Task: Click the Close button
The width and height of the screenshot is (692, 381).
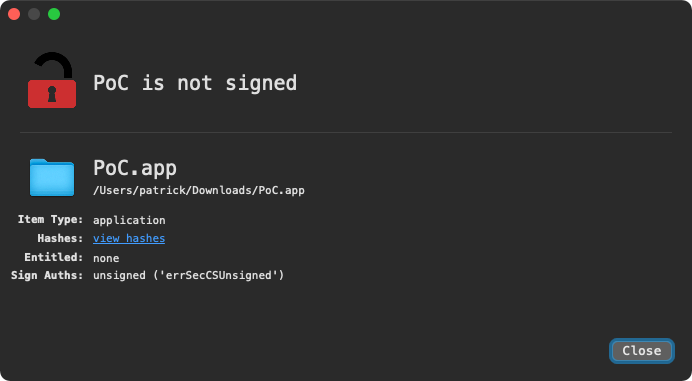Action: pyautogui.click(x=642, y=351)
